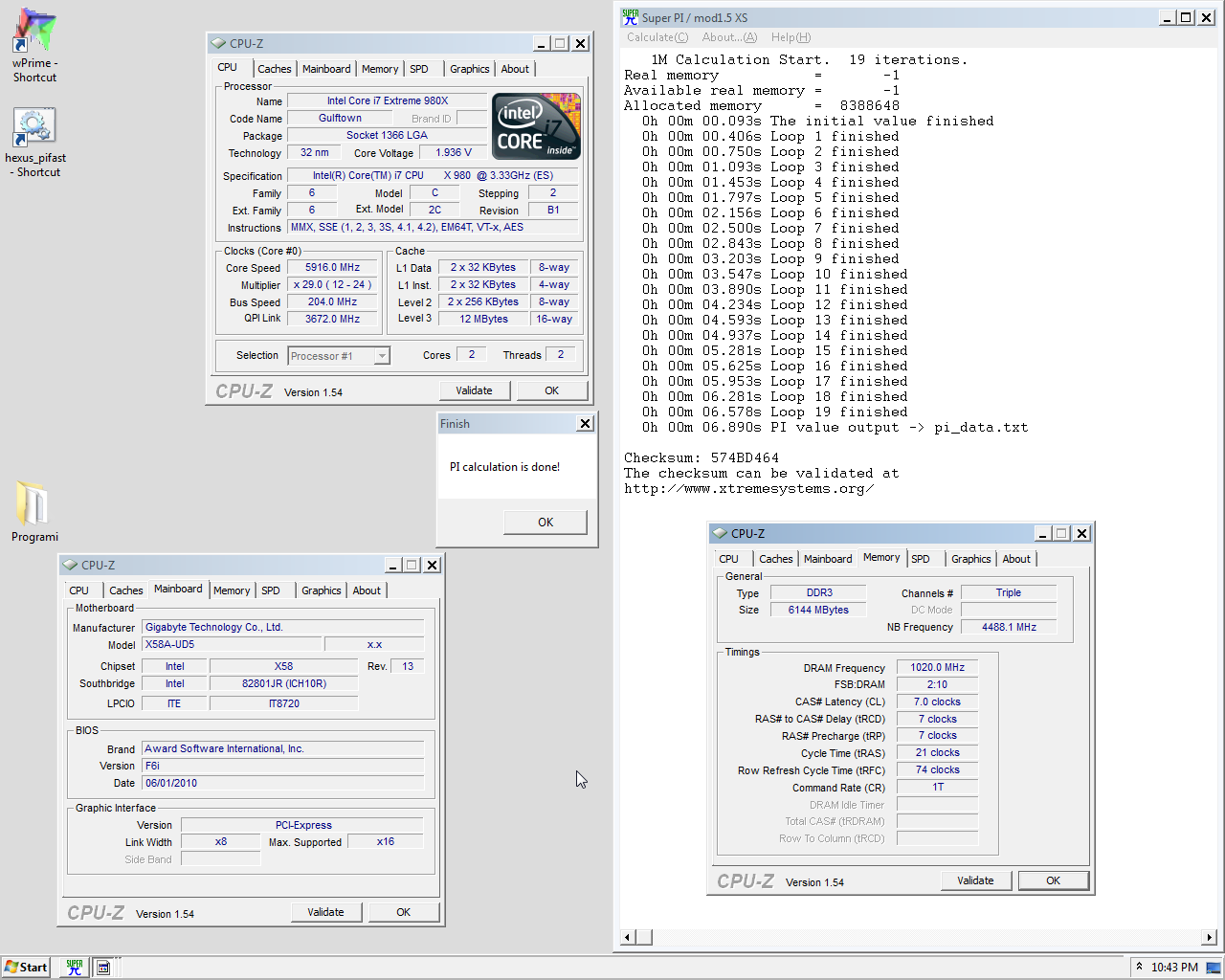1225x980 pixels.
Task: Click the Multiplier x 29.0 field
Action: [333, 285]
